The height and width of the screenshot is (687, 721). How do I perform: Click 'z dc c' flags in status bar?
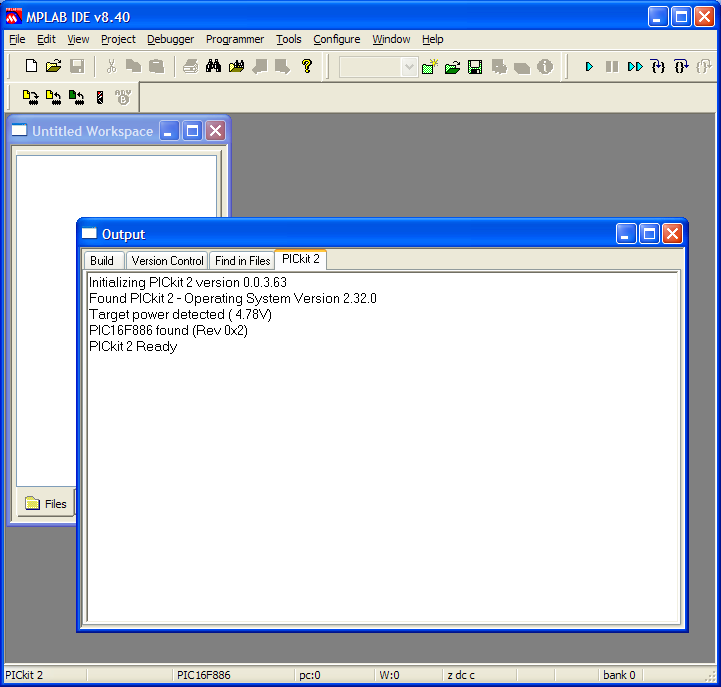[x=461, y=675]
